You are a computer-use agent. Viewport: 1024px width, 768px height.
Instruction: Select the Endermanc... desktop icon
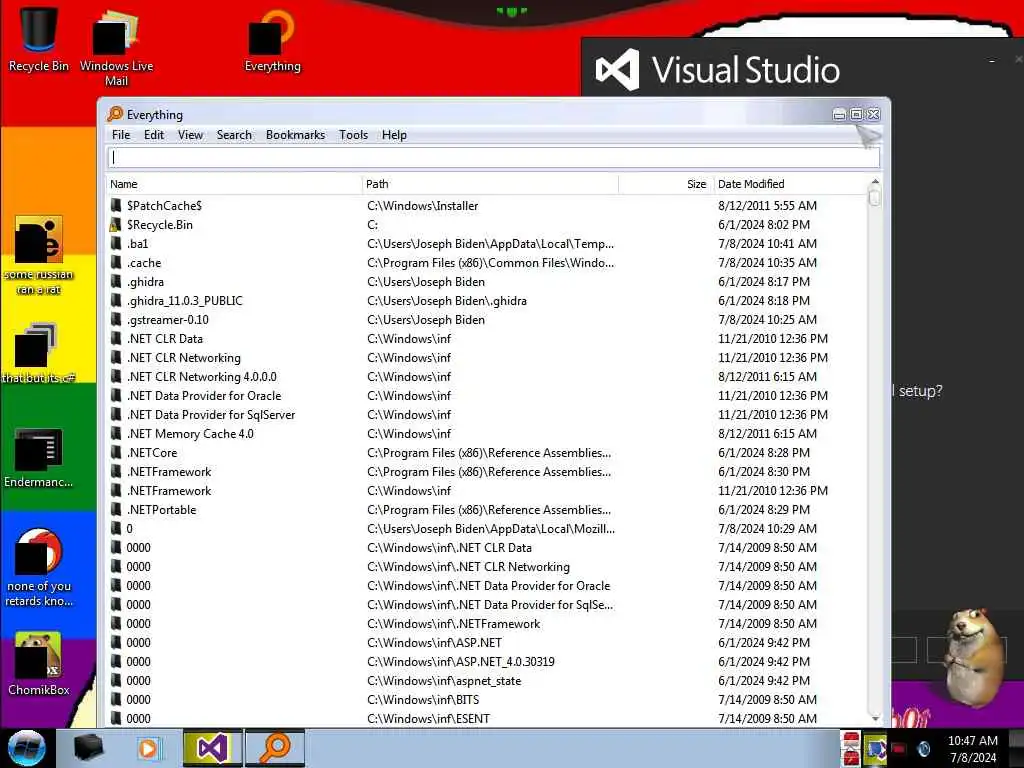(39, 458)
